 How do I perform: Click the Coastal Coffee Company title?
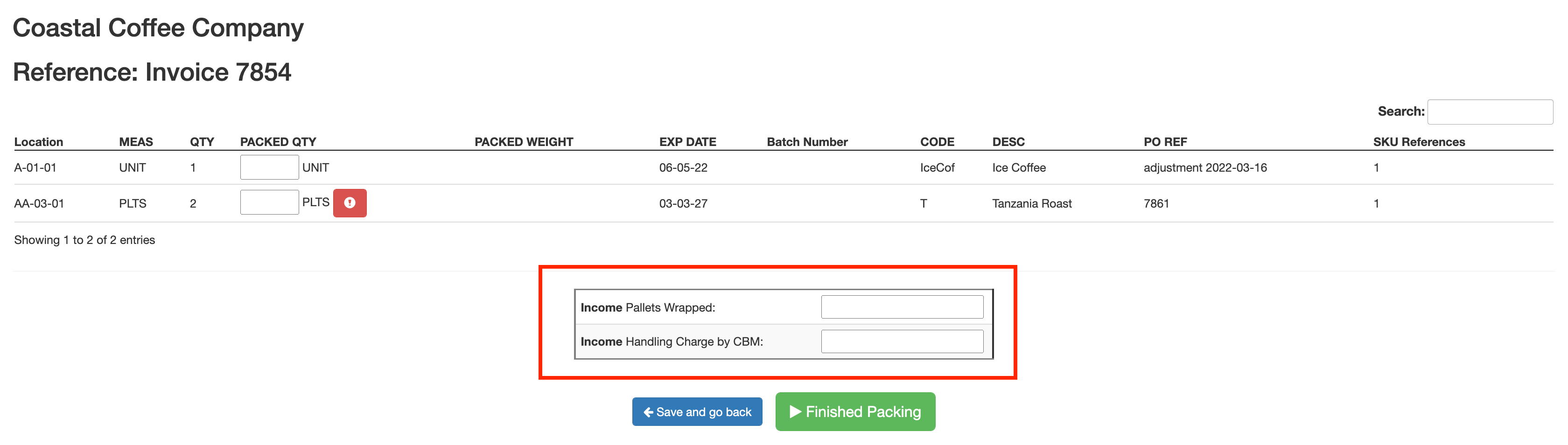pyautogui.click(x=158, y=27)
